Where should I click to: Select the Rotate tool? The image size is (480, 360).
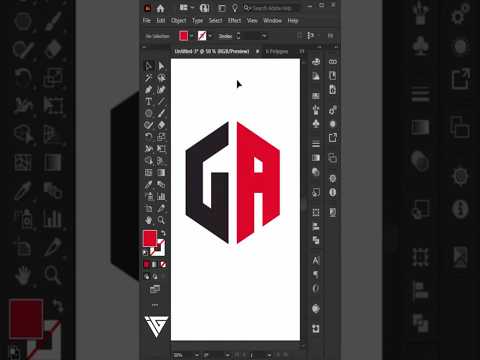click(x=149, y=137)
